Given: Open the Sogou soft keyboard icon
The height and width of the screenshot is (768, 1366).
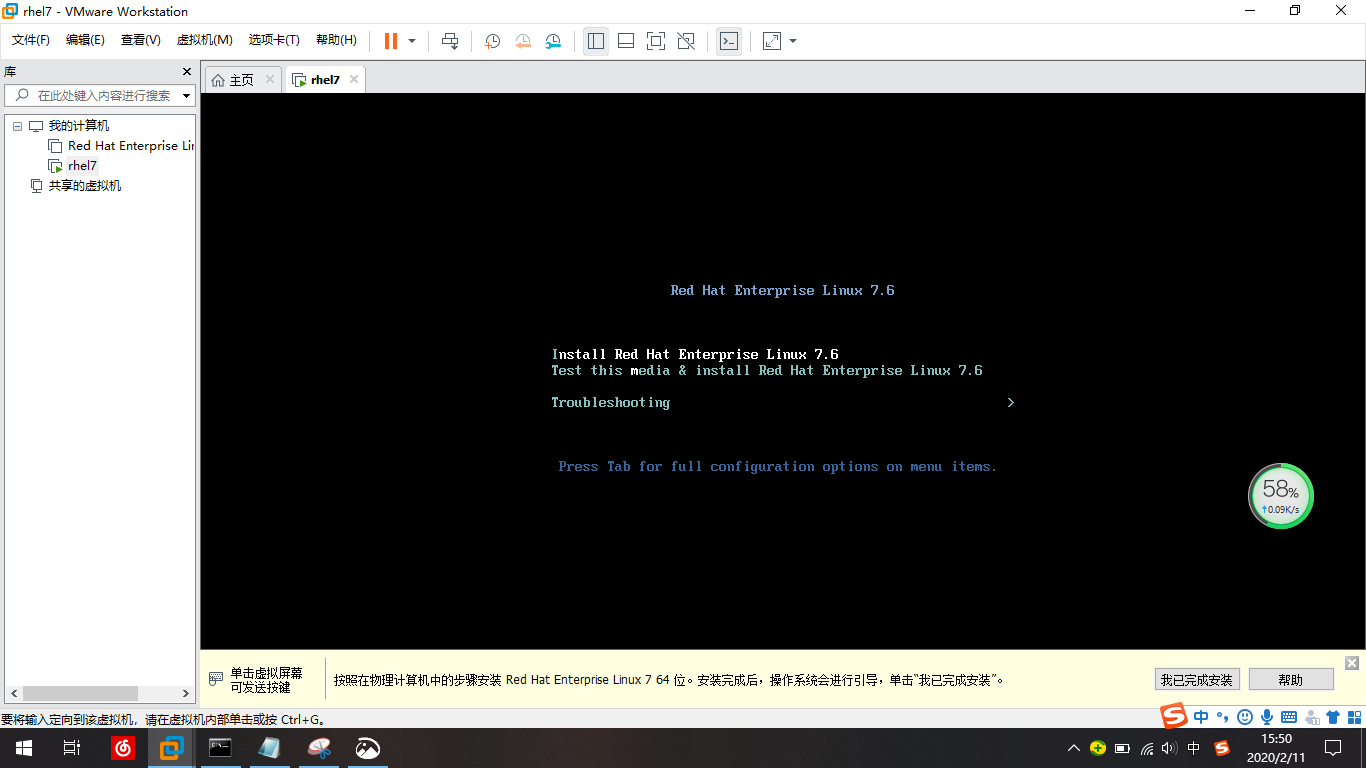Looking at the screenshot, I should 1289,717.
